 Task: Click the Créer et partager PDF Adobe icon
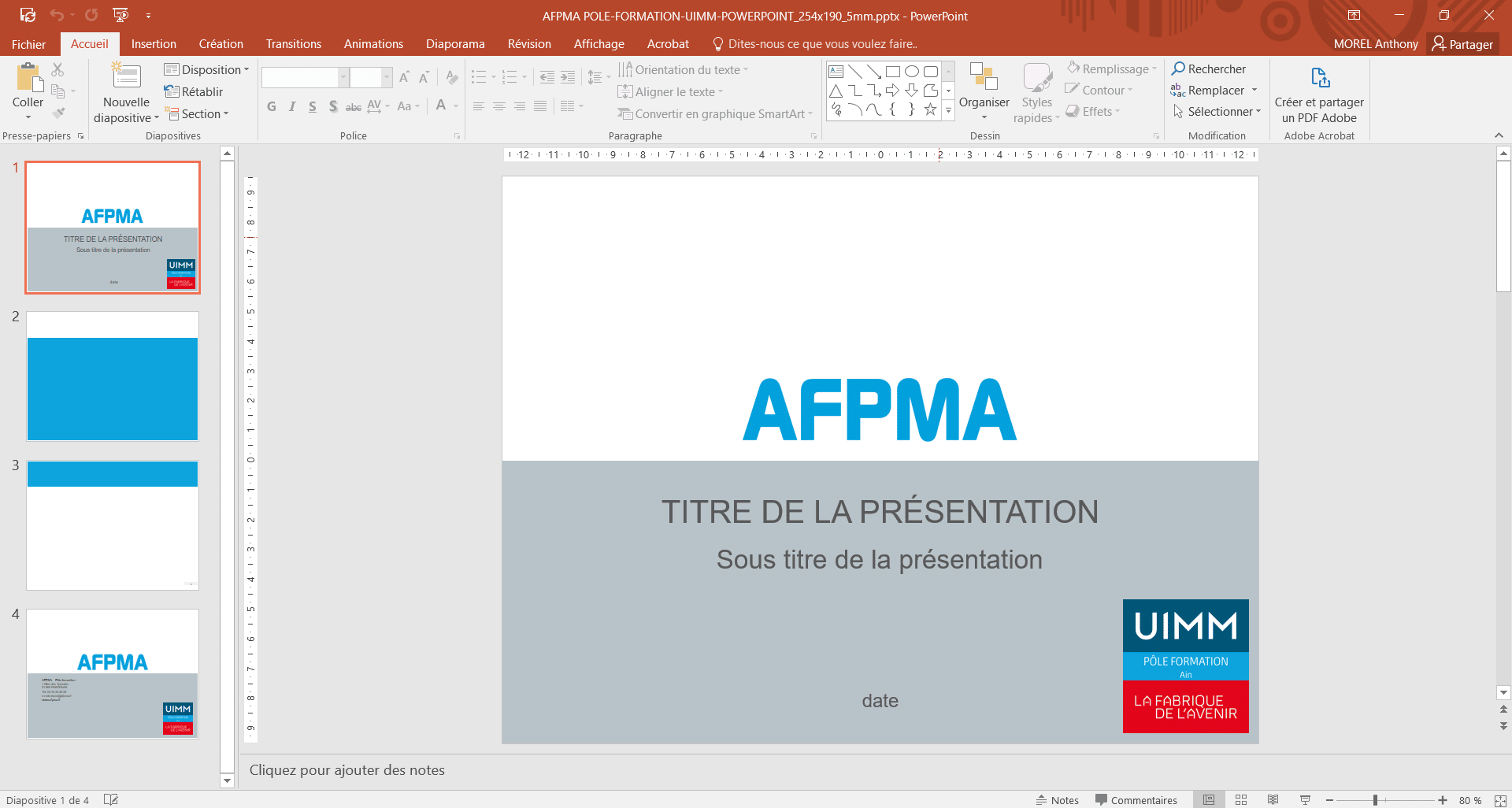[x=1320, y=77]
